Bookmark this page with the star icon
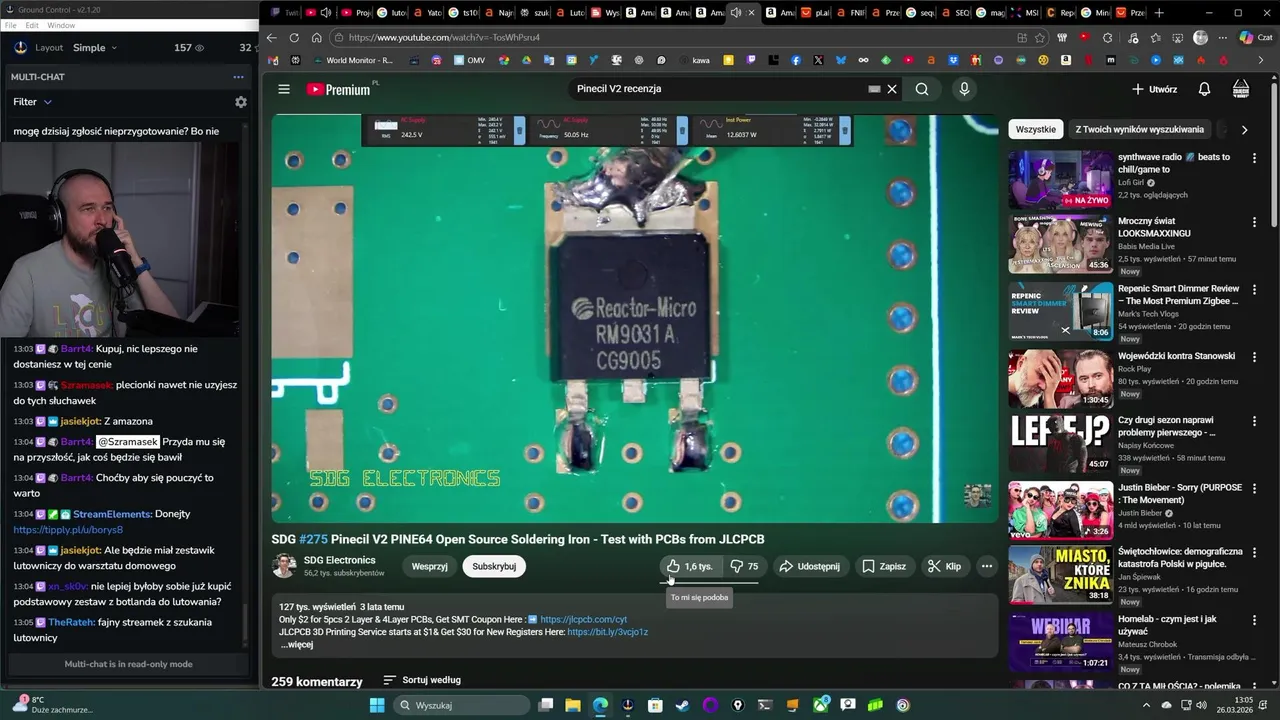The width and height of the screenshot is (1280, 720). click(x=1040, y=37)
